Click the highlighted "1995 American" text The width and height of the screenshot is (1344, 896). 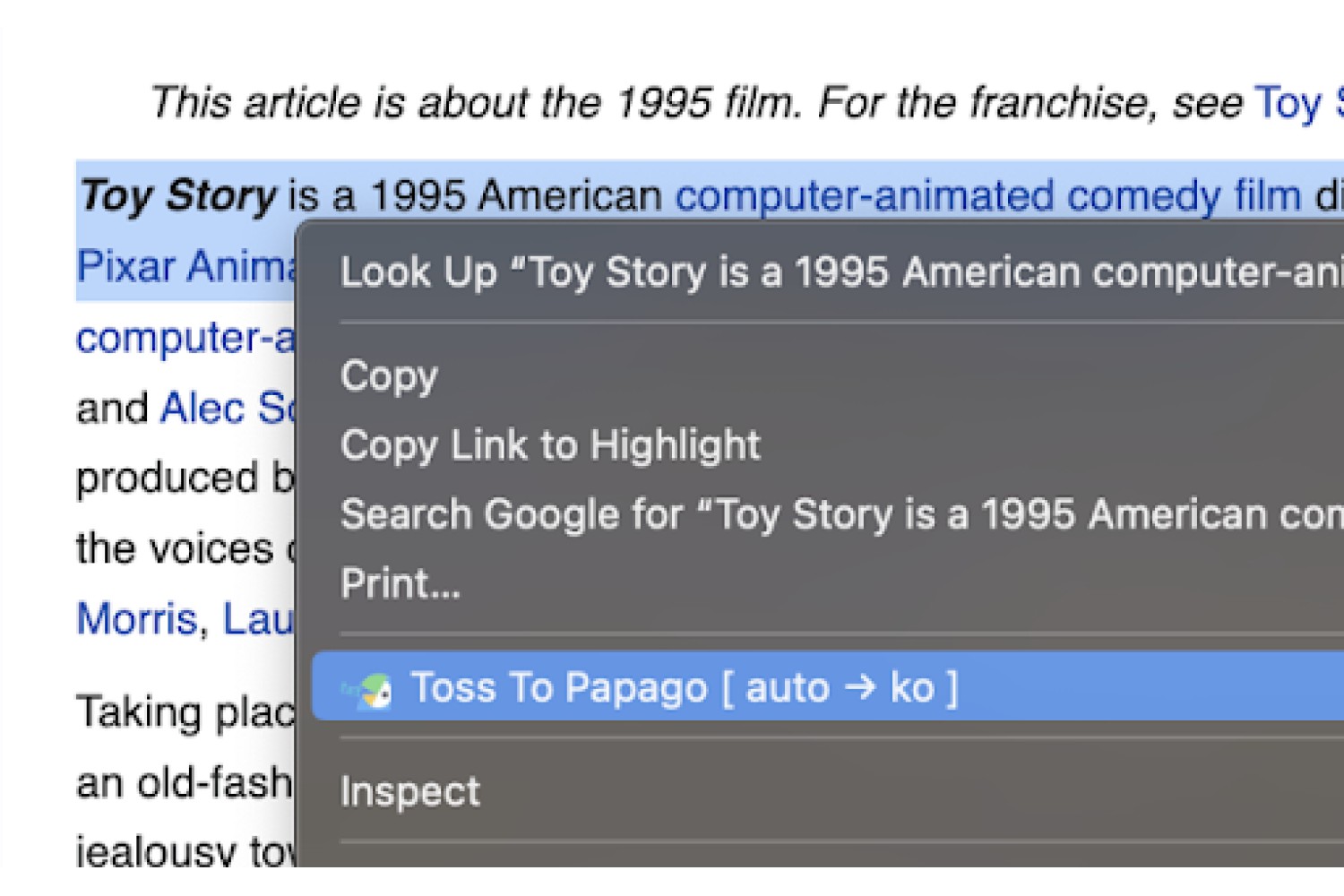pos(516,195)
